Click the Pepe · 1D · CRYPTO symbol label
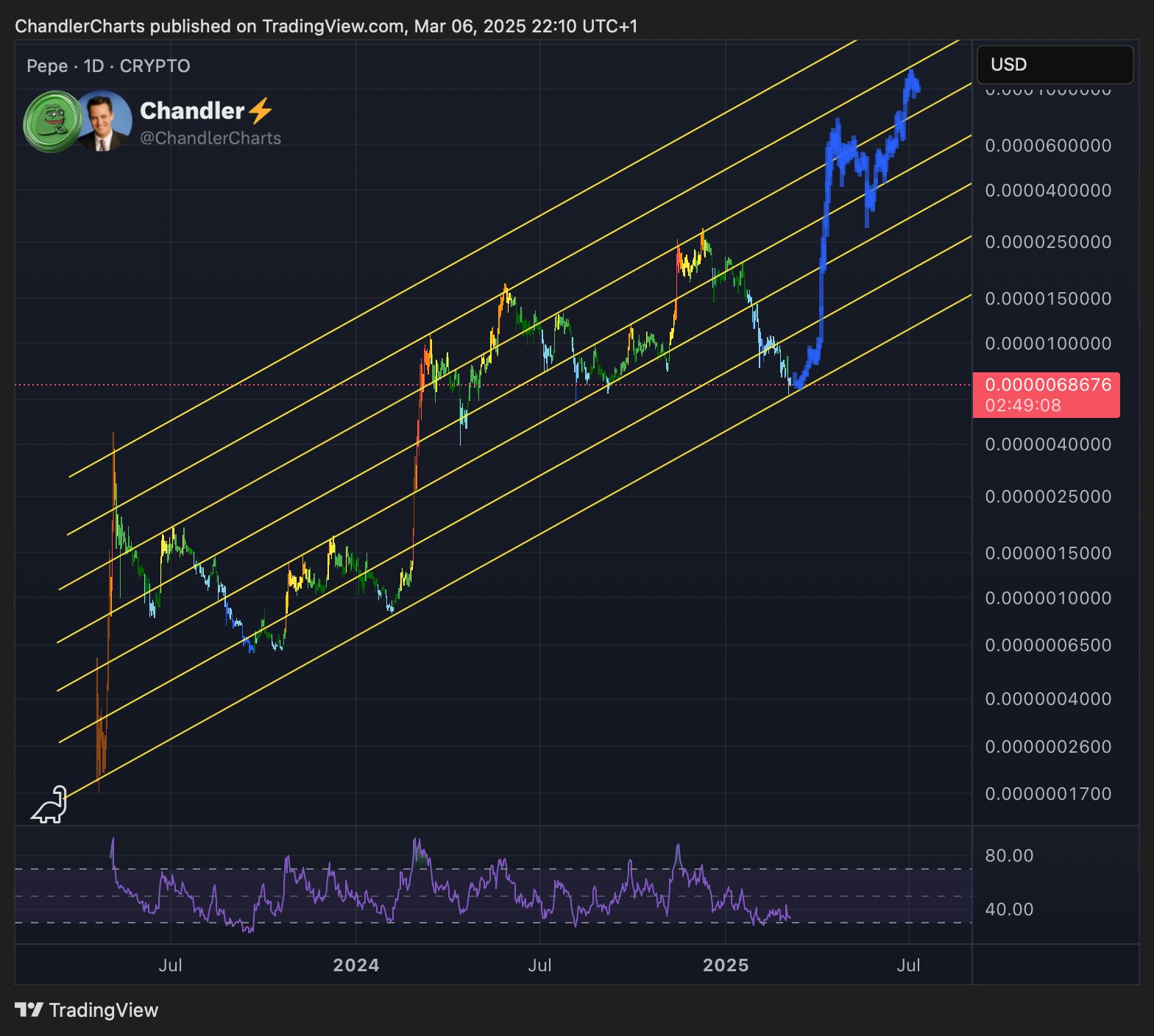Image resolution: width=1154 pixels, height=1036 pixels. click(x=108, y=66)
